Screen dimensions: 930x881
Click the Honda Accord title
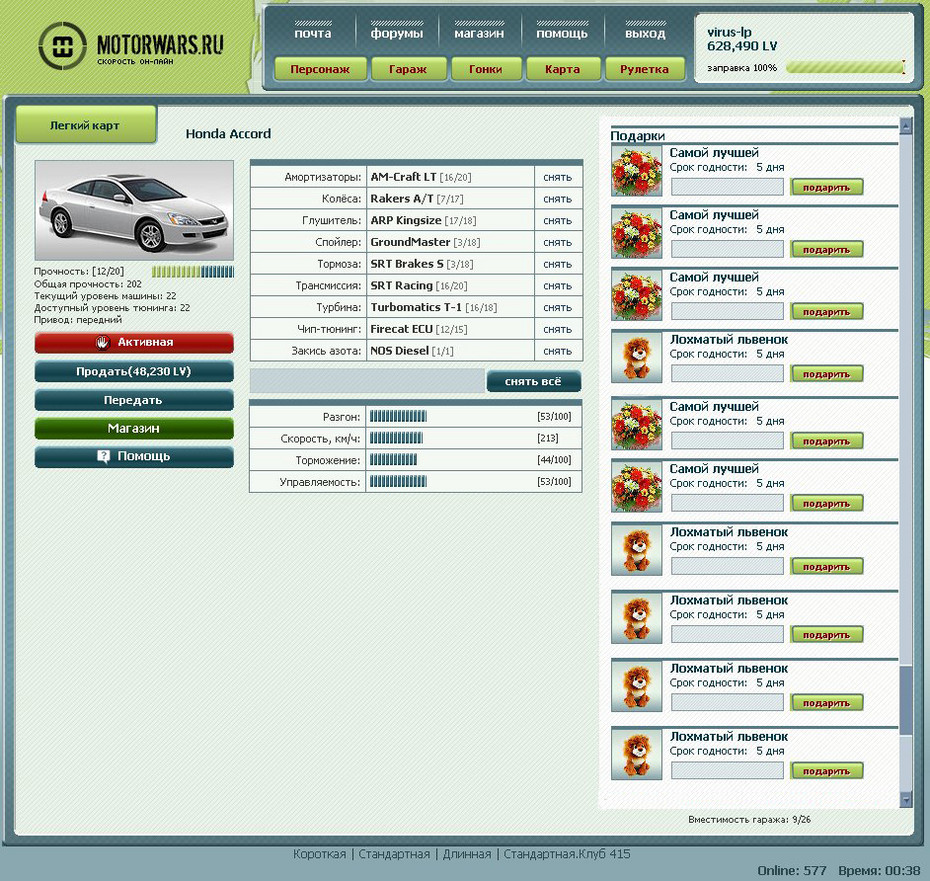228,134
